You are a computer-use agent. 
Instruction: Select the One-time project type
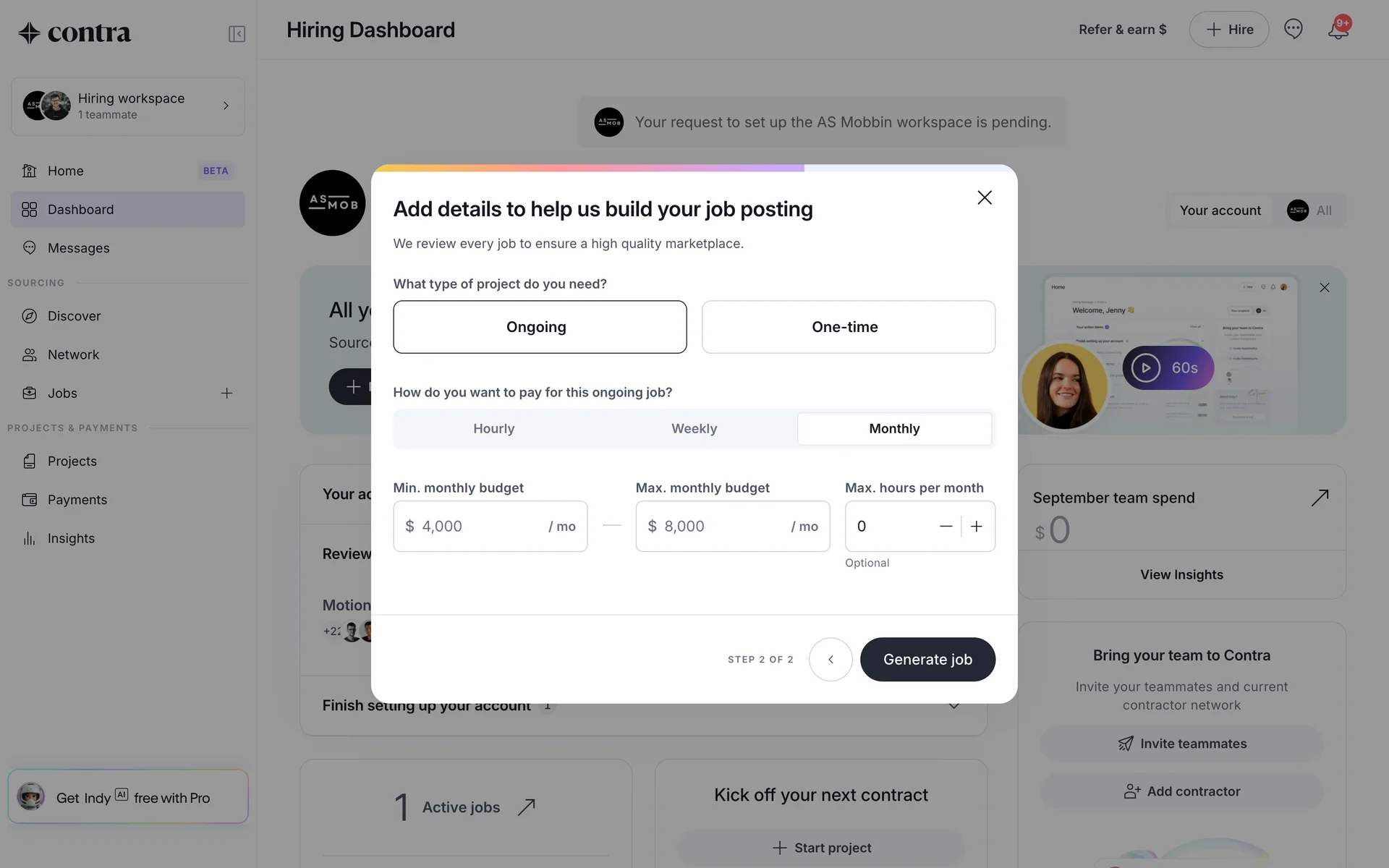(848, 327)
